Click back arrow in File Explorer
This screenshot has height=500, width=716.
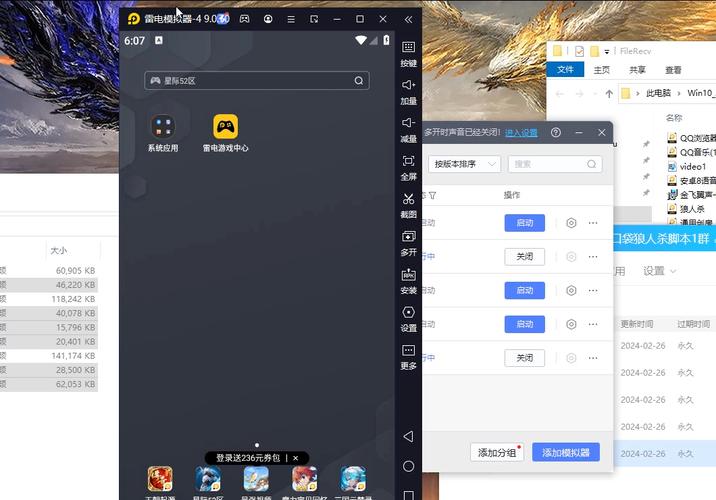[560, 94]
